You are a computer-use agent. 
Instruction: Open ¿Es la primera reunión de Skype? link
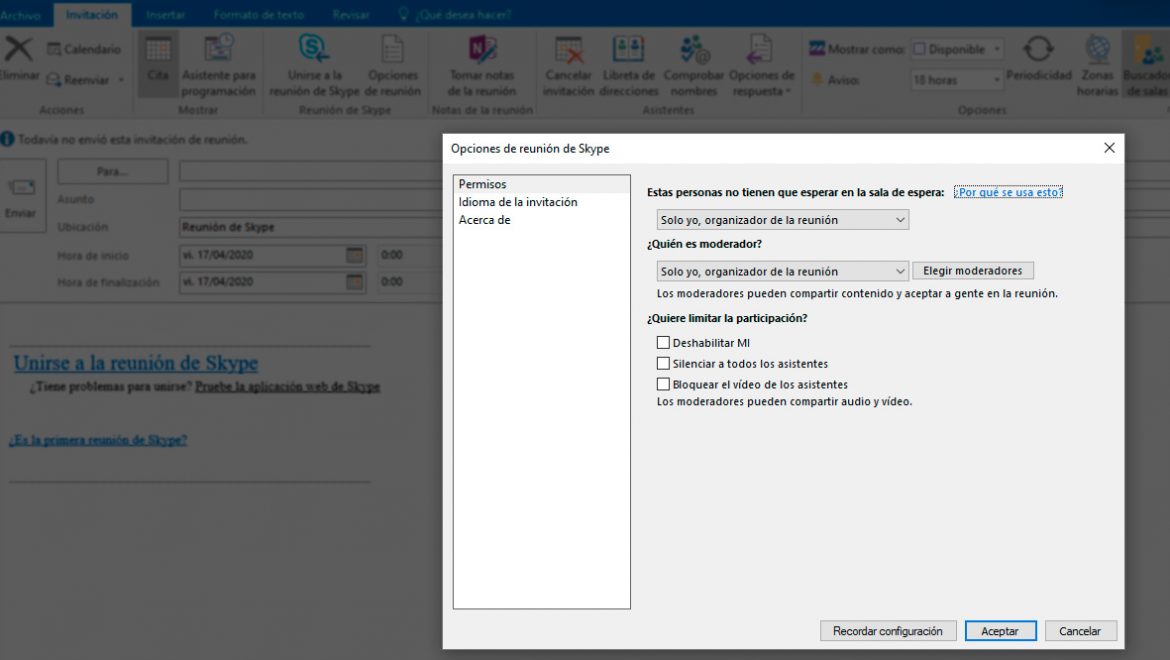[98, 440]
